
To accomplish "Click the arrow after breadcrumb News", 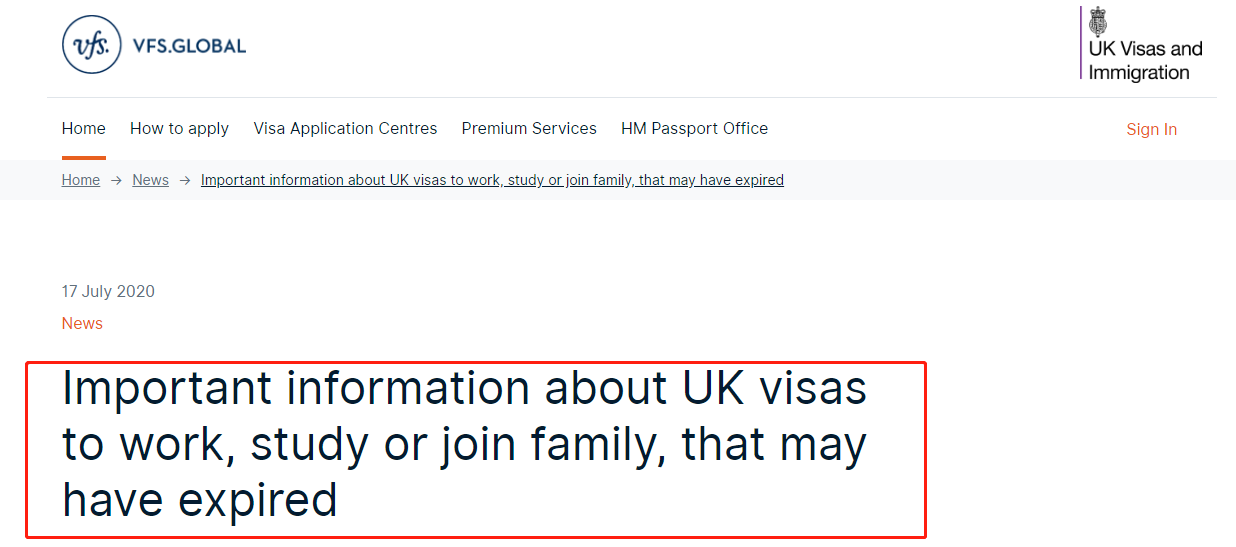I will pyautogui.click(x=185, y=180).
